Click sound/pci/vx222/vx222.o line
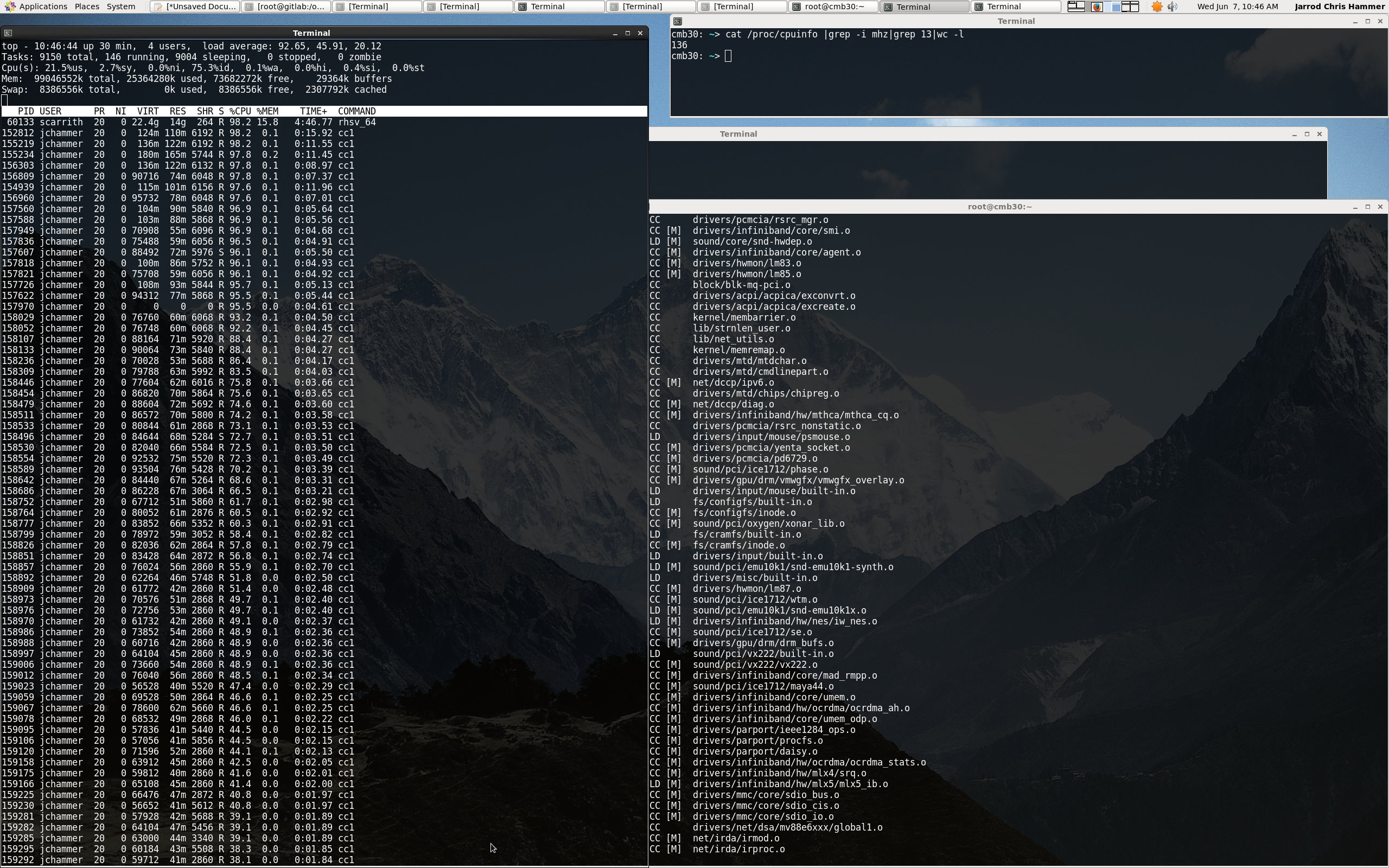Viewport: 1389px width, 868px height. (734, 665)
